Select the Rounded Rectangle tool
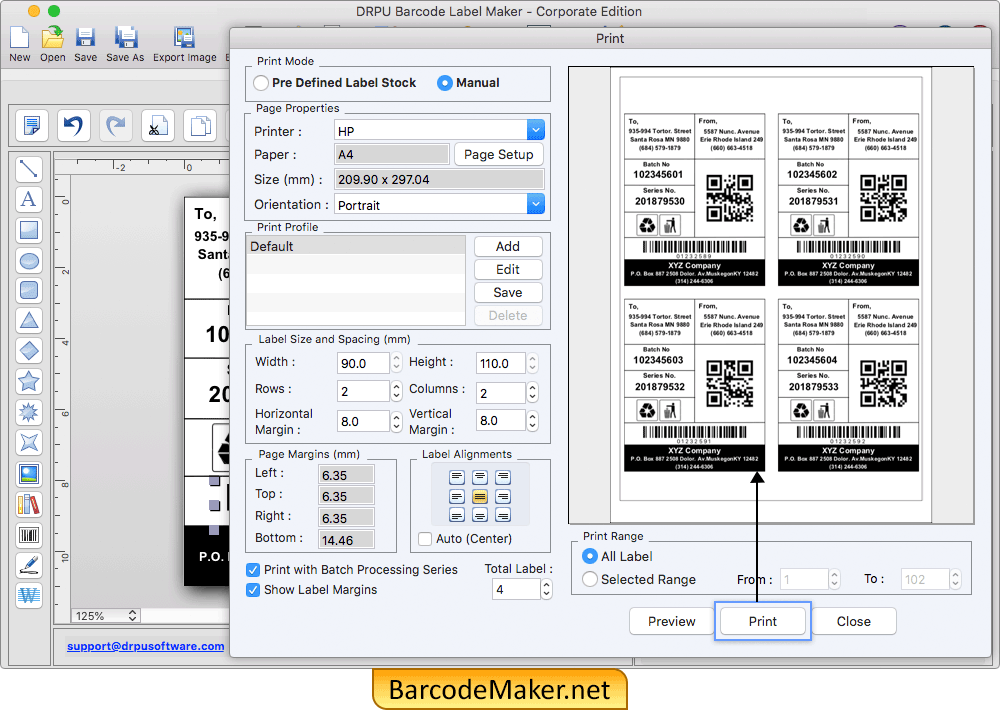This screenshot has height=710, width=1000. coord(29,290)
